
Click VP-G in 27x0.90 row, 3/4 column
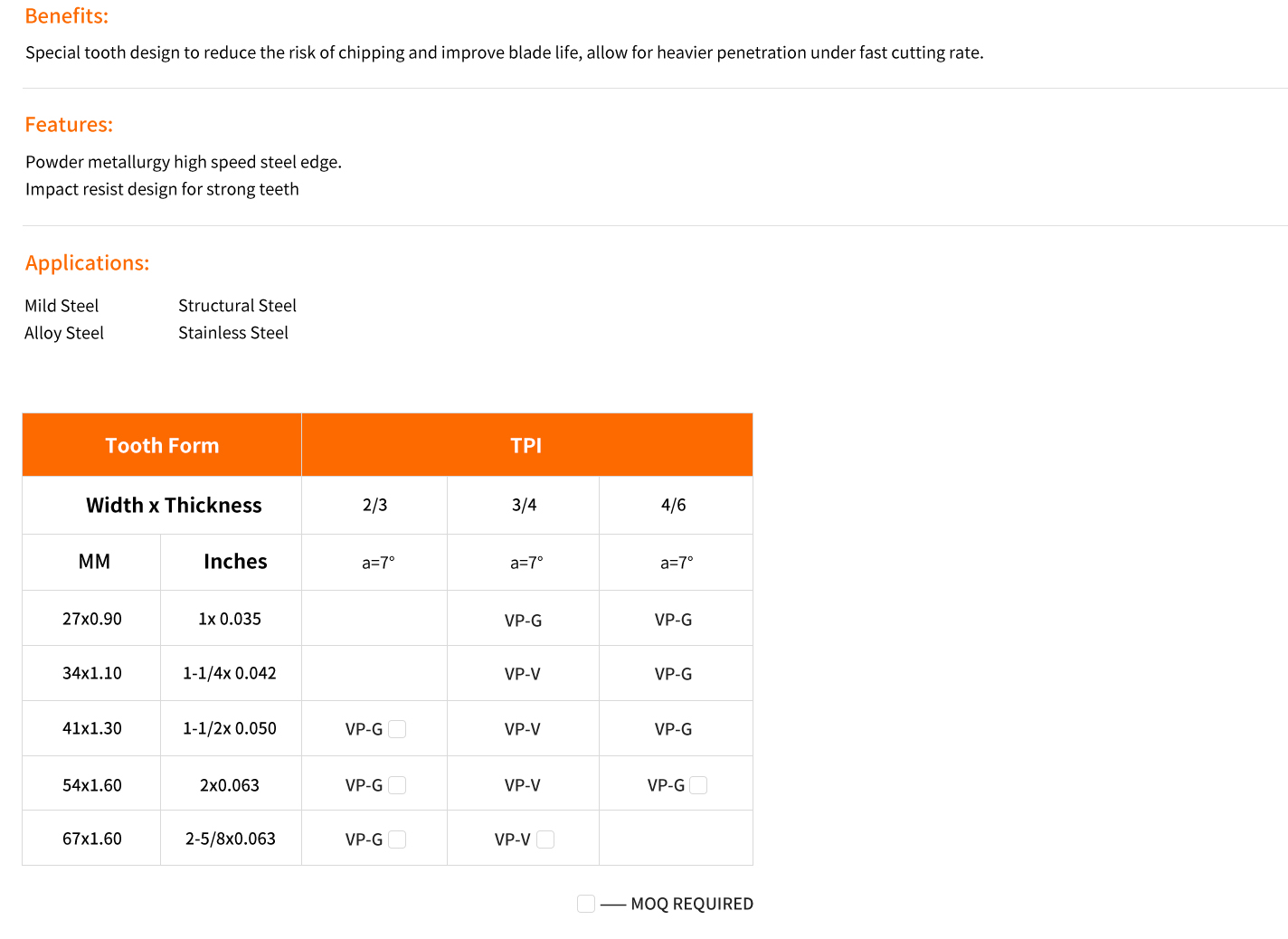pos(523,621)
